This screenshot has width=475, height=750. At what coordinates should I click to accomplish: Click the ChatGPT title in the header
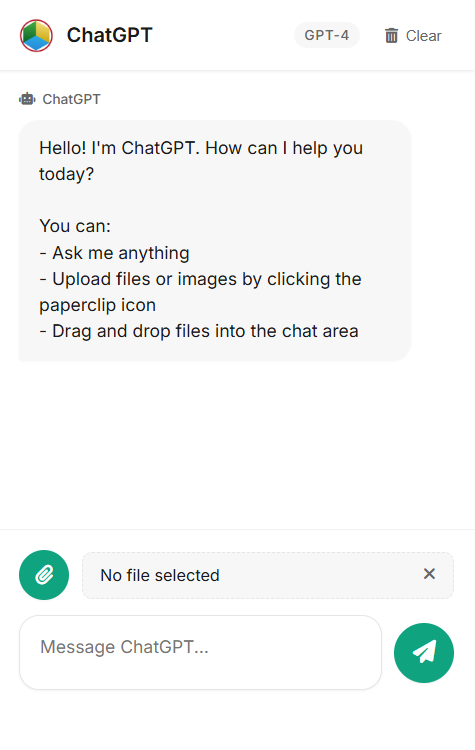click(x=110, y=35)
